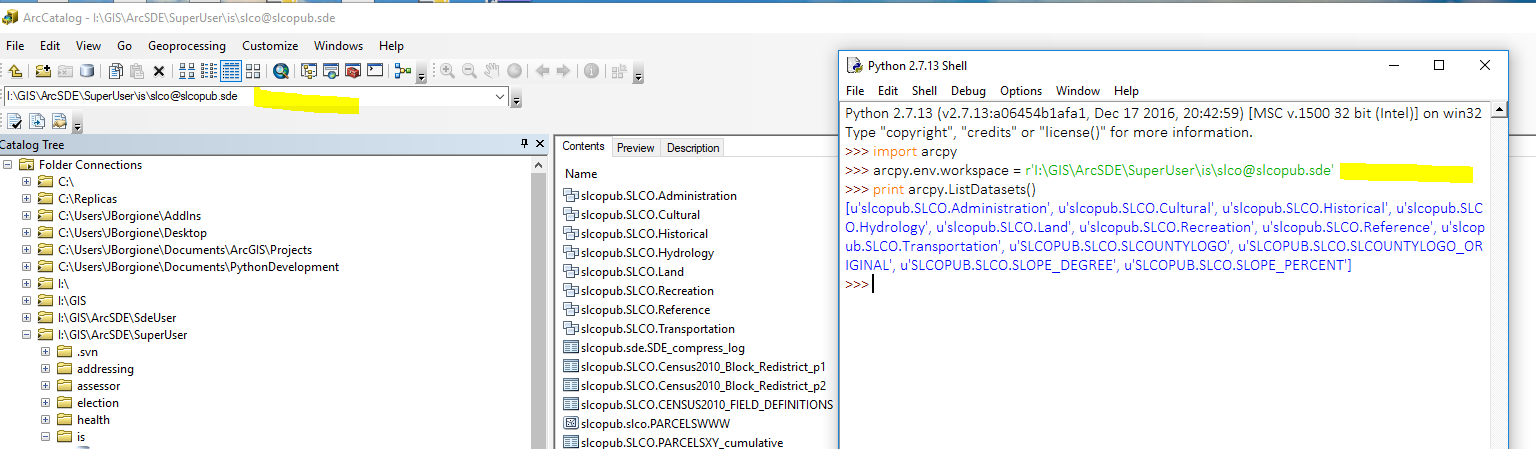This screenshot has width=1536, height=449.
Task: Open ArcCatalog Customize menu
Action: tap(270, 46)
